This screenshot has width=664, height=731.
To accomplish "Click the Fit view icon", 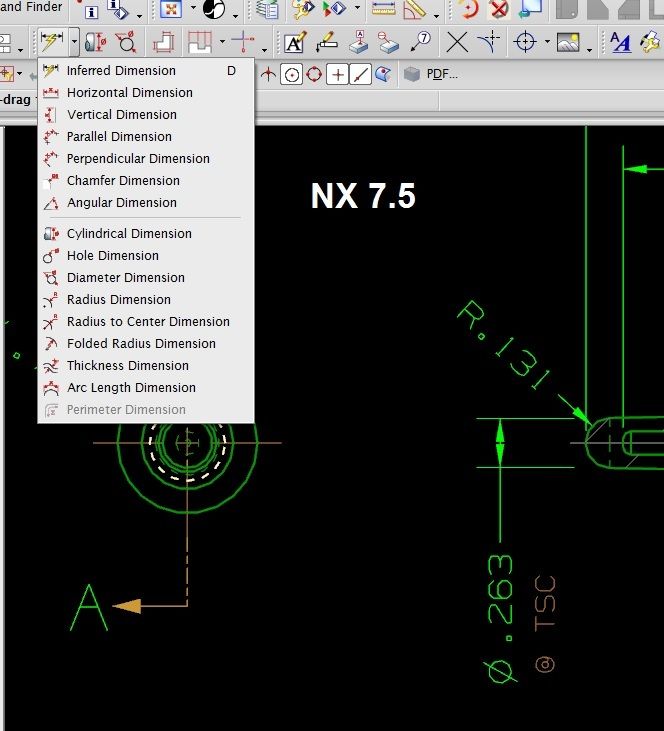I will click(171, 9).
